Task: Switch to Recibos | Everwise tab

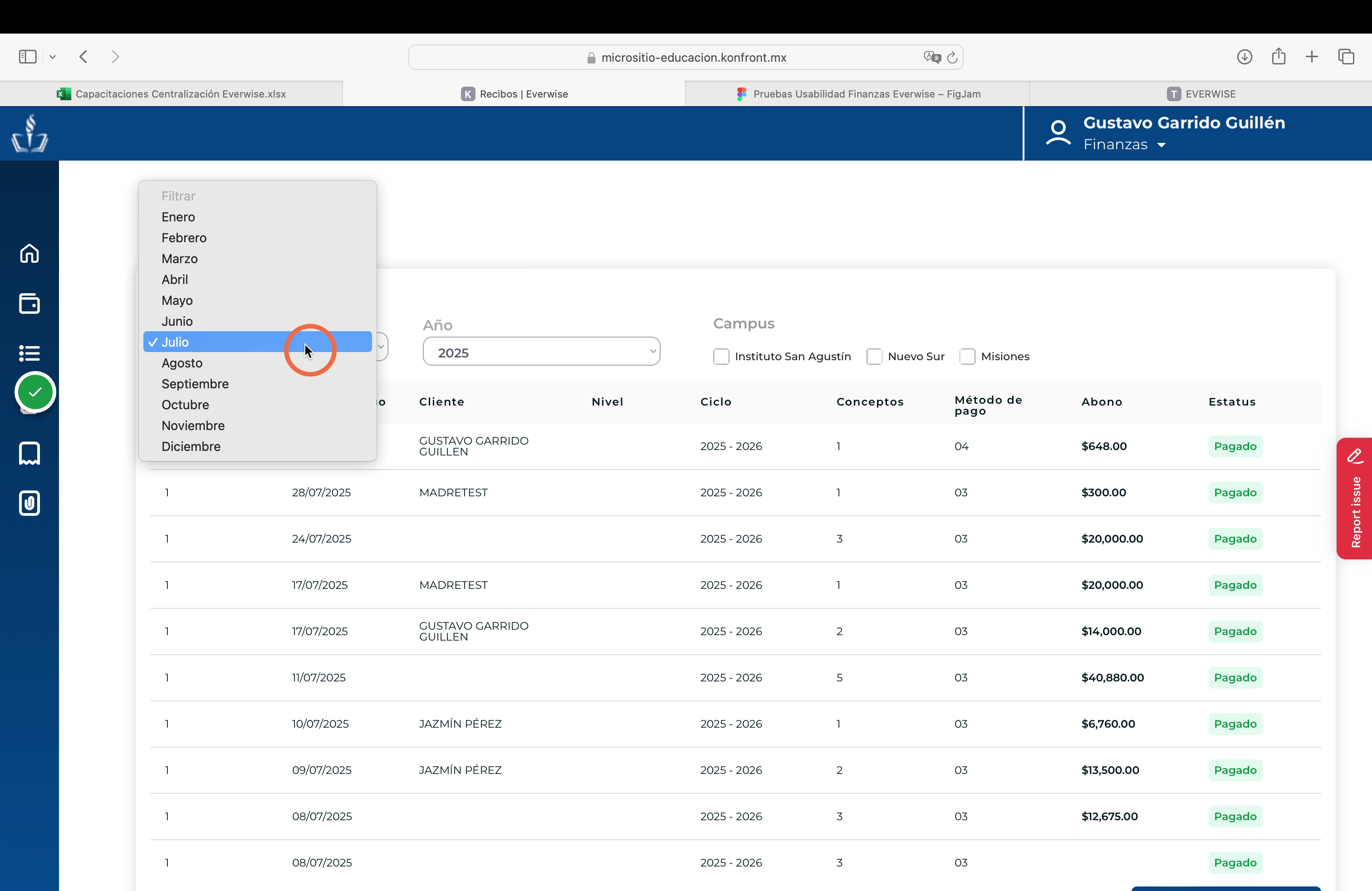Action: [x=514, y=93]
